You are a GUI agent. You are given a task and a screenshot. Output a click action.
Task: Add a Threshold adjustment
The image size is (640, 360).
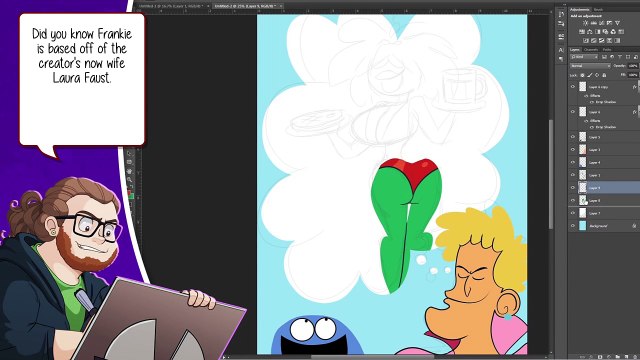(x=602, y=40)
